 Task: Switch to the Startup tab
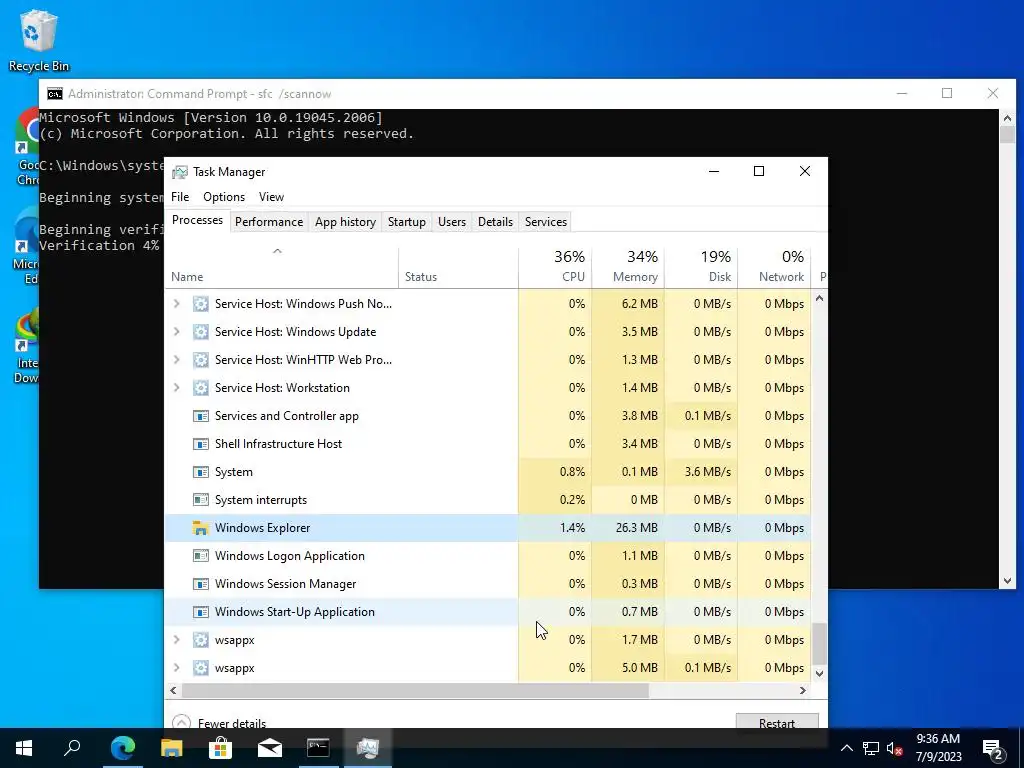(407, 222)
